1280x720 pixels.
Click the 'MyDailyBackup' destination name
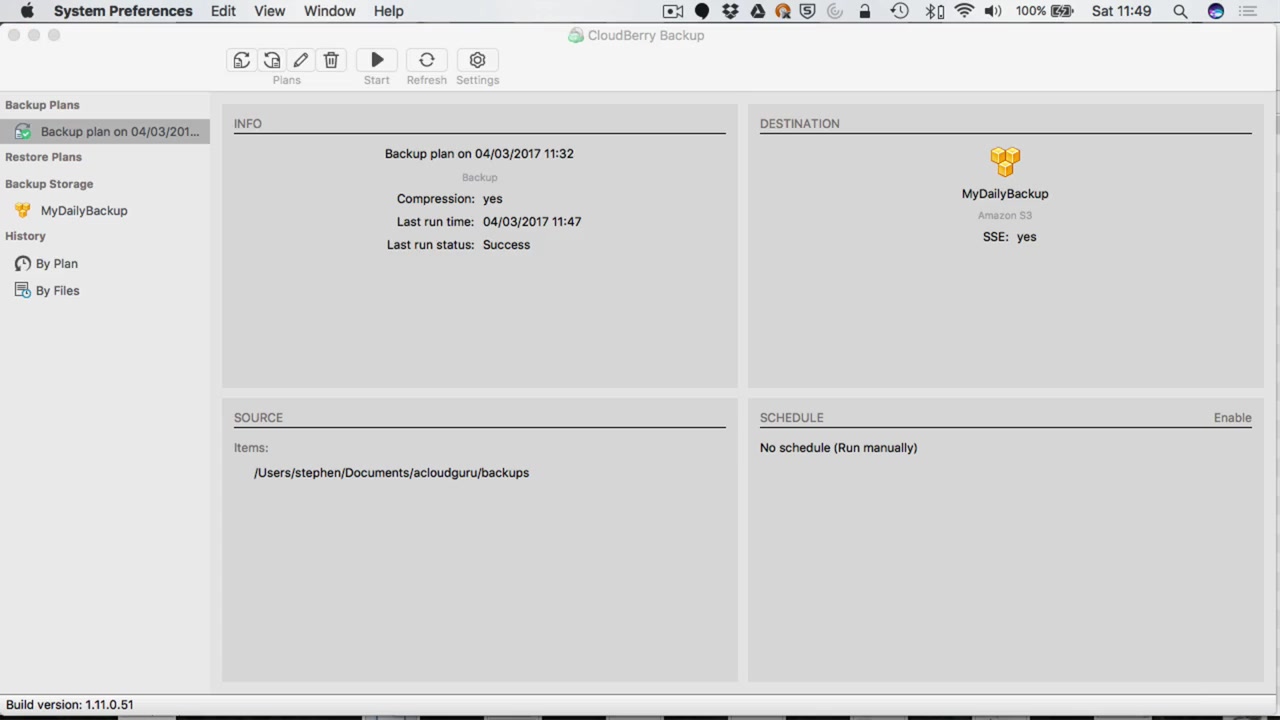click(1005, 193)
